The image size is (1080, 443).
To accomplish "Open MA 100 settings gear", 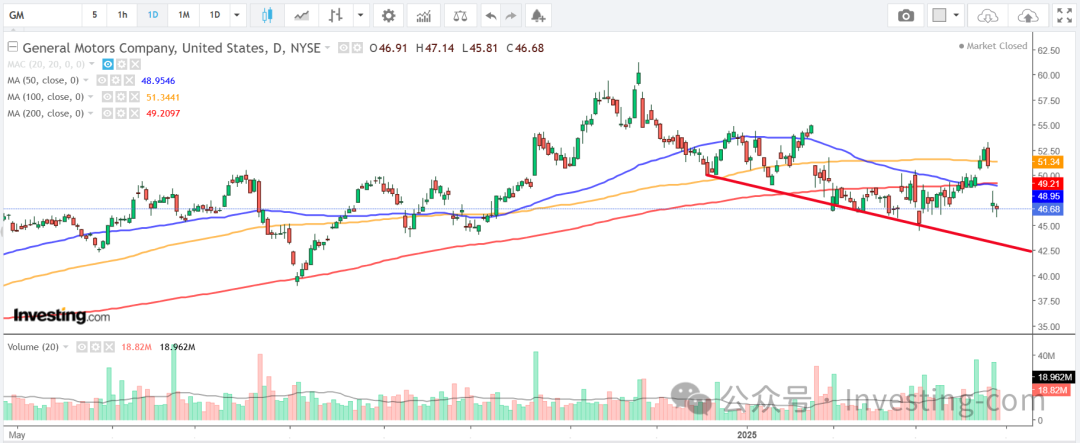I will click(123, 97).
